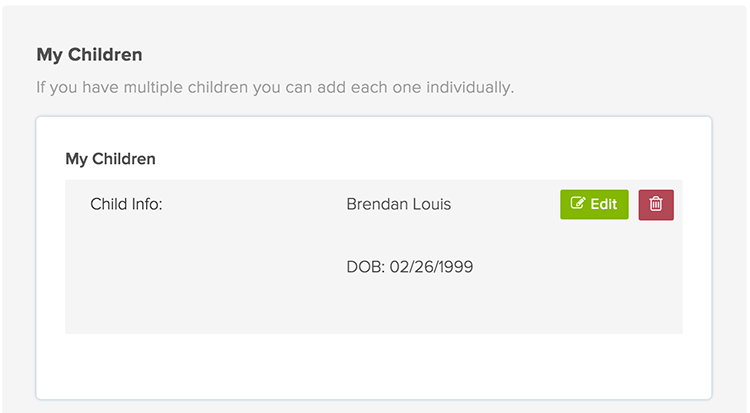
Task: Click the Child Info: label
Action: coord(126,204)
